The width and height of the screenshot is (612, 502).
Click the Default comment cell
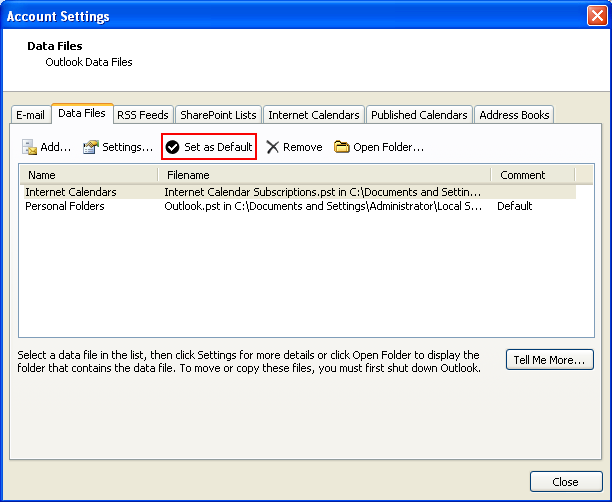[514, 206]
